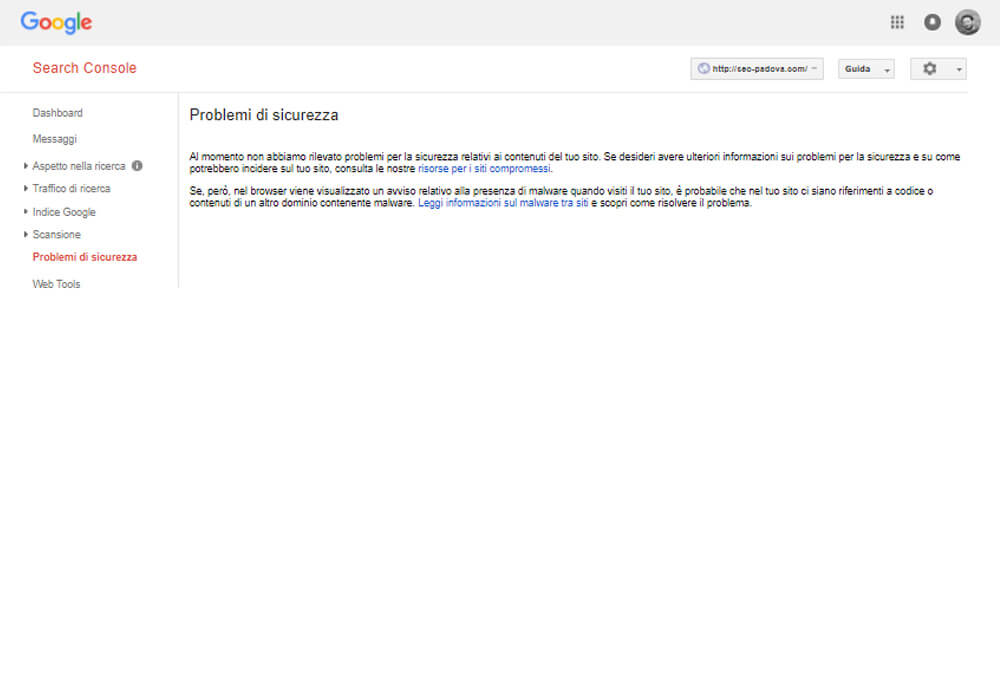Expand Indice Google section arrow
1000x682 pixels.
(x=26, y=211)
